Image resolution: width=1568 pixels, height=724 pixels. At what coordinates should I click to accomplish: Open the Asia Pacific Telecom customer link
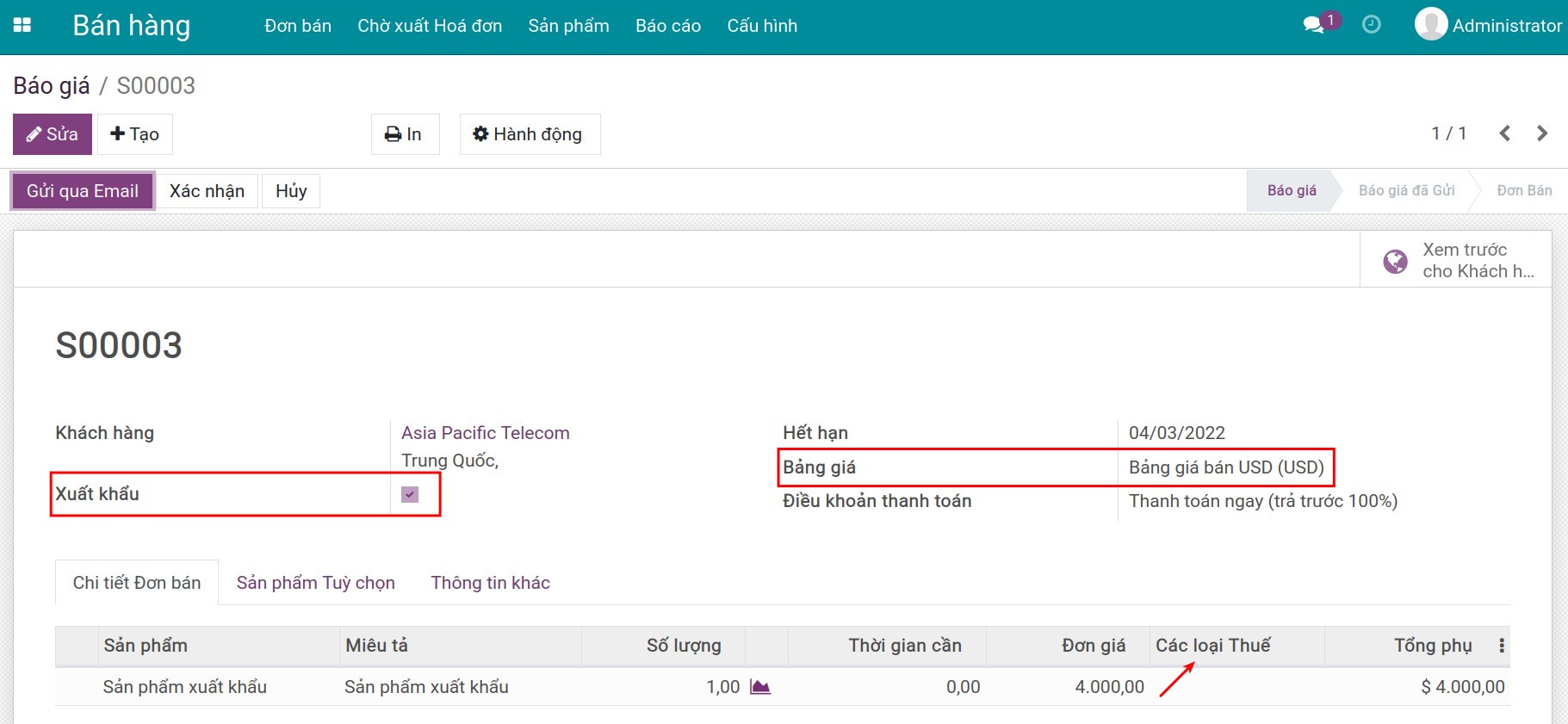485,433
